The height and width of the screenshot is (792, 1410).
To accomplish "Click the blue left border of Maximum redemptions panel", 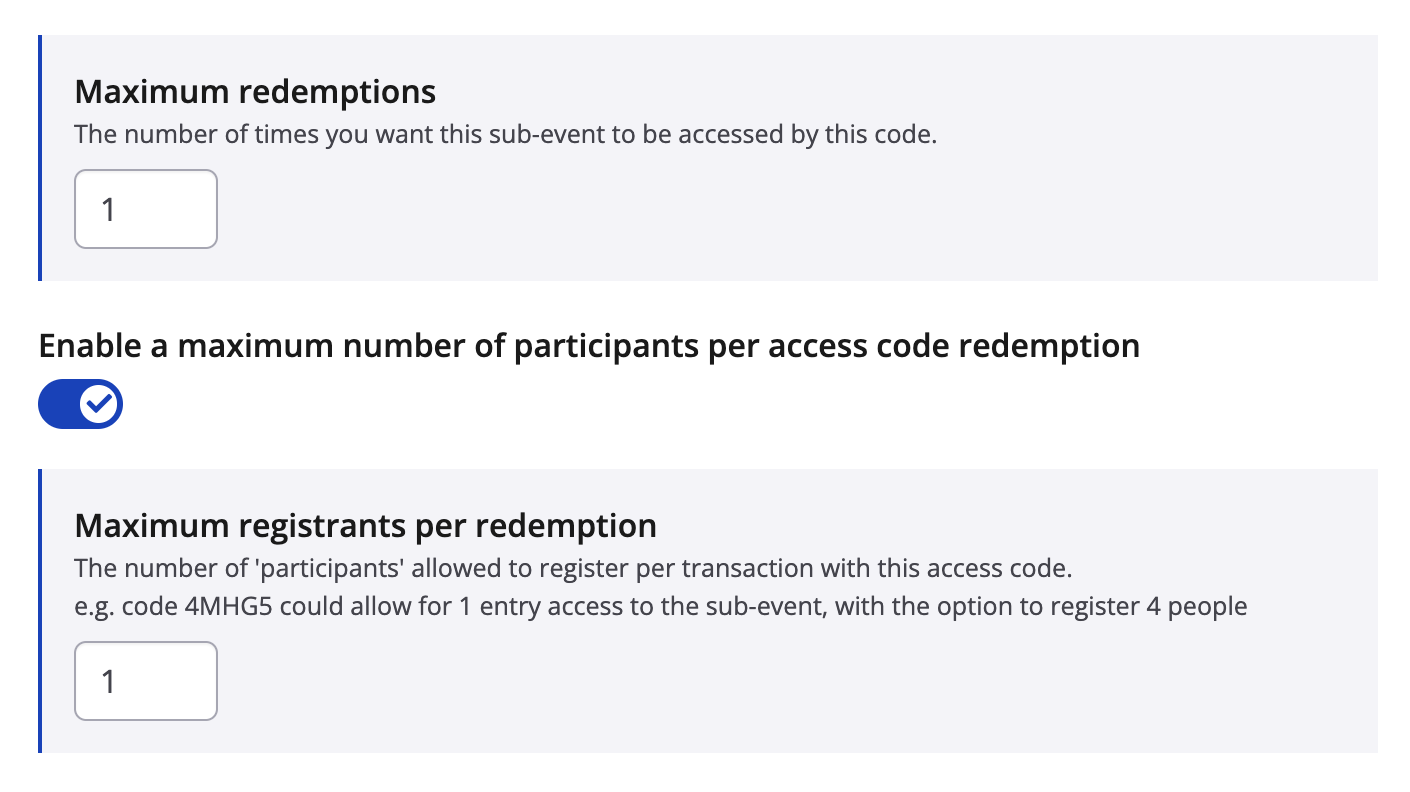I will point(40,158).
